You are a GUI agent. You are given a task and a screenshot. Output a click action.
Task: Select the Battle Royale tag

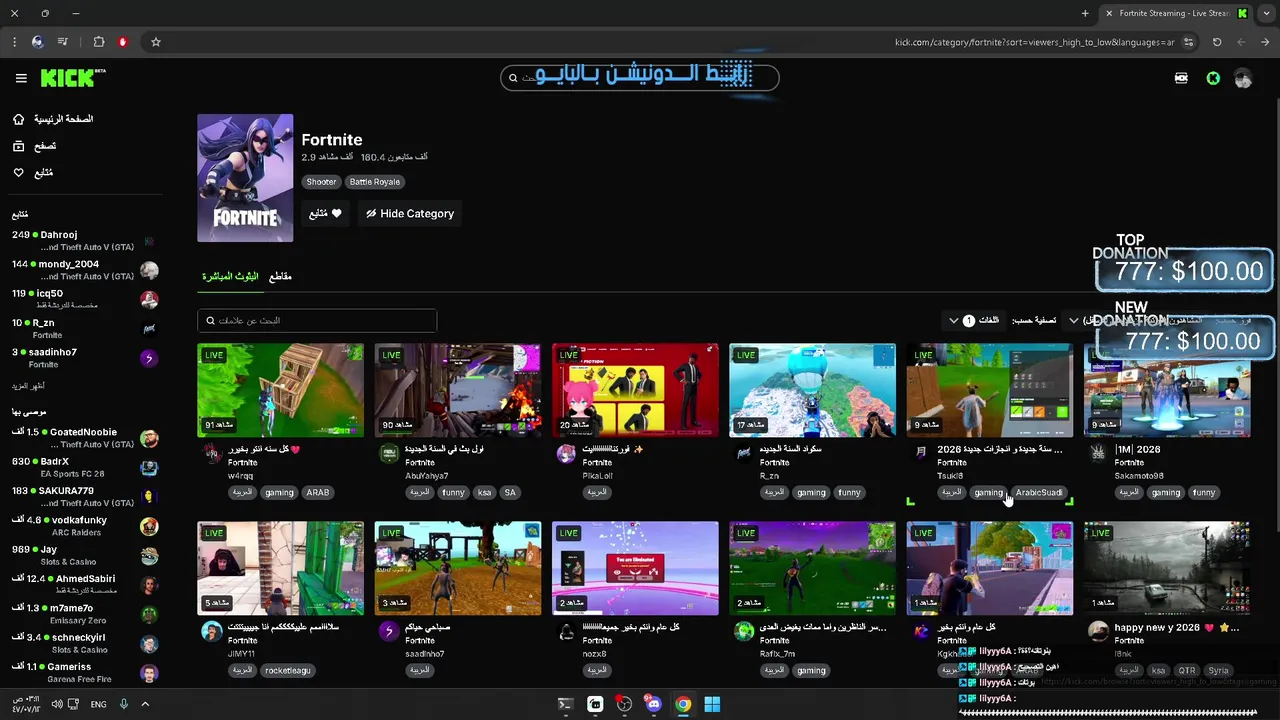(x=375, y=182)
